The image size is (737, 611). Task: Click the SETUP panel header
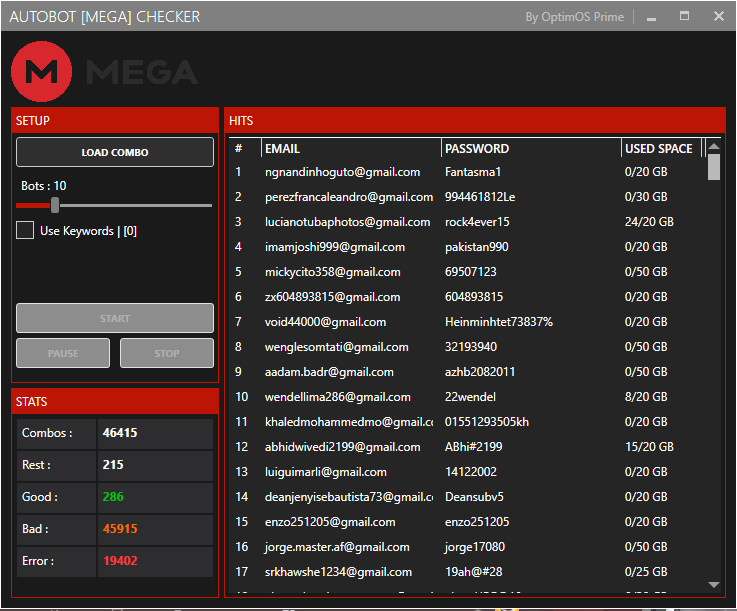(x=115, y=120)
